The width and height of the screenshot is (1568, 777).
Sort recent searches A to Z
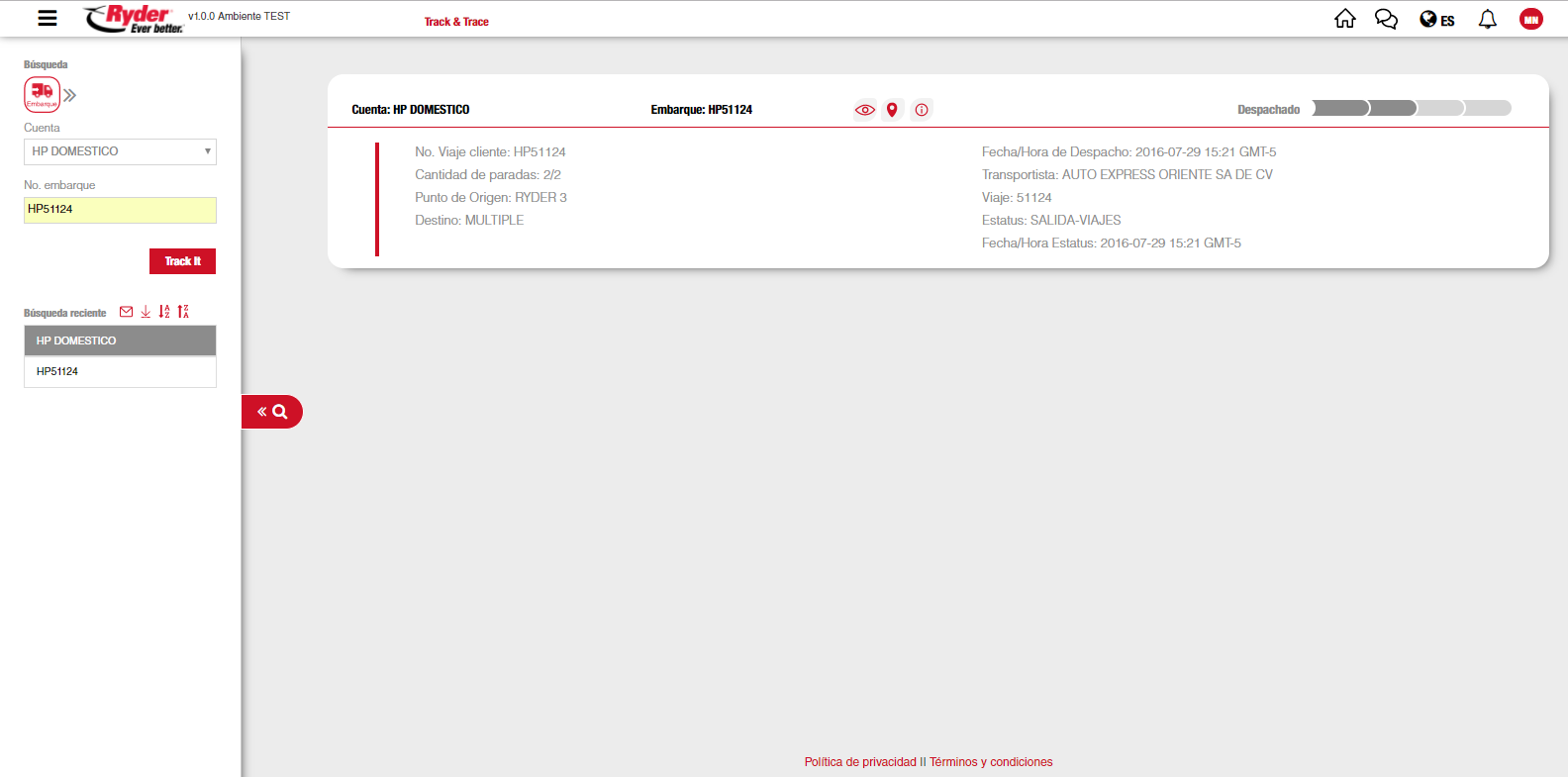click(x=164, y=312)
